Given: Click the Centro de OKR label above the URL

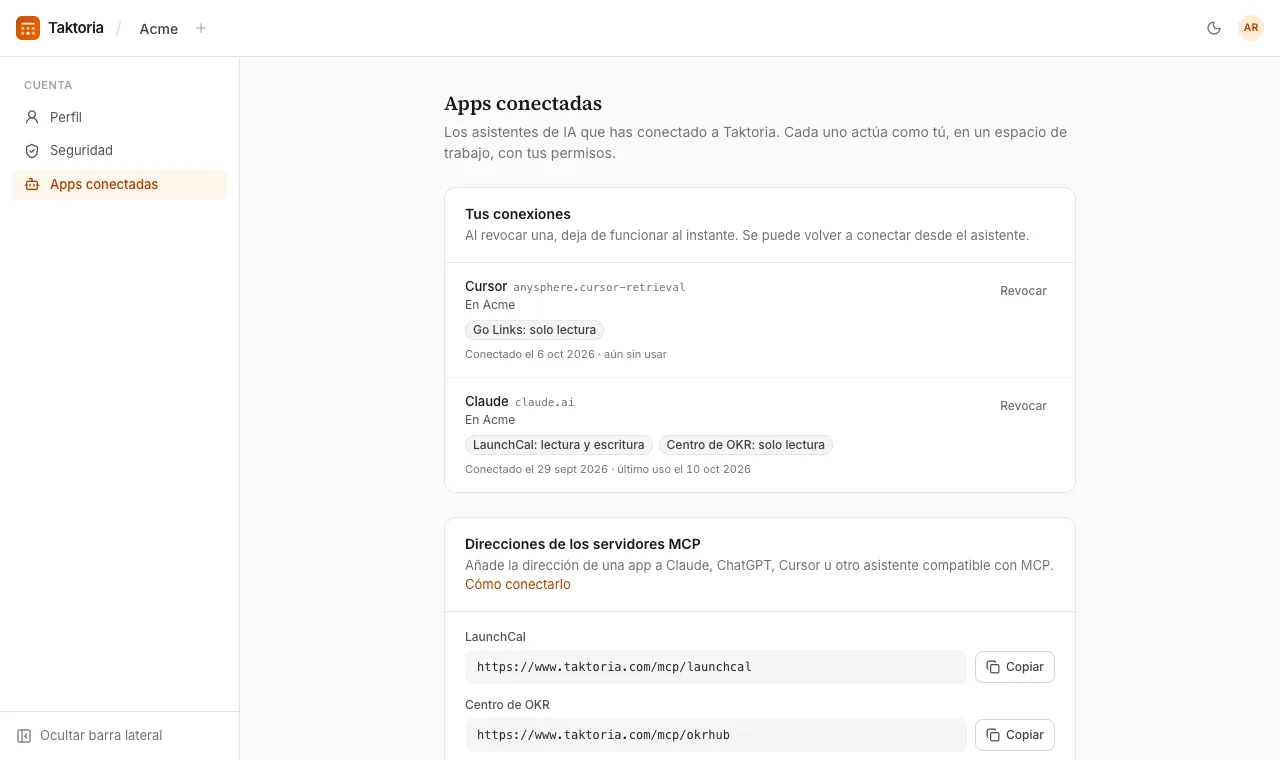Looking at the screenshot, I should pyautogui.click(x=507, y=705).
